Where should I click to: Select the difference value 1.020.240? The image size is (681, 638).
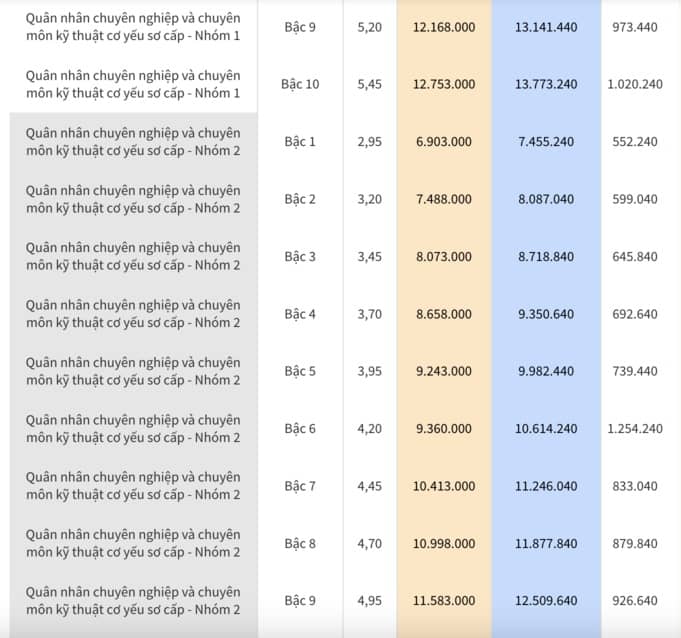tap(635, 84)
